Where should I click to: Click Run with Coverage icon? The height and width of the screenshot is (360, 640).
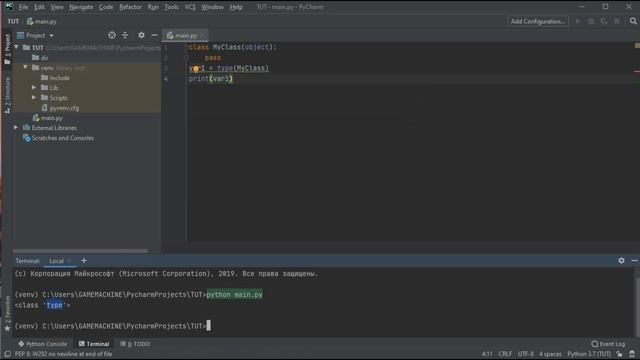604,21
